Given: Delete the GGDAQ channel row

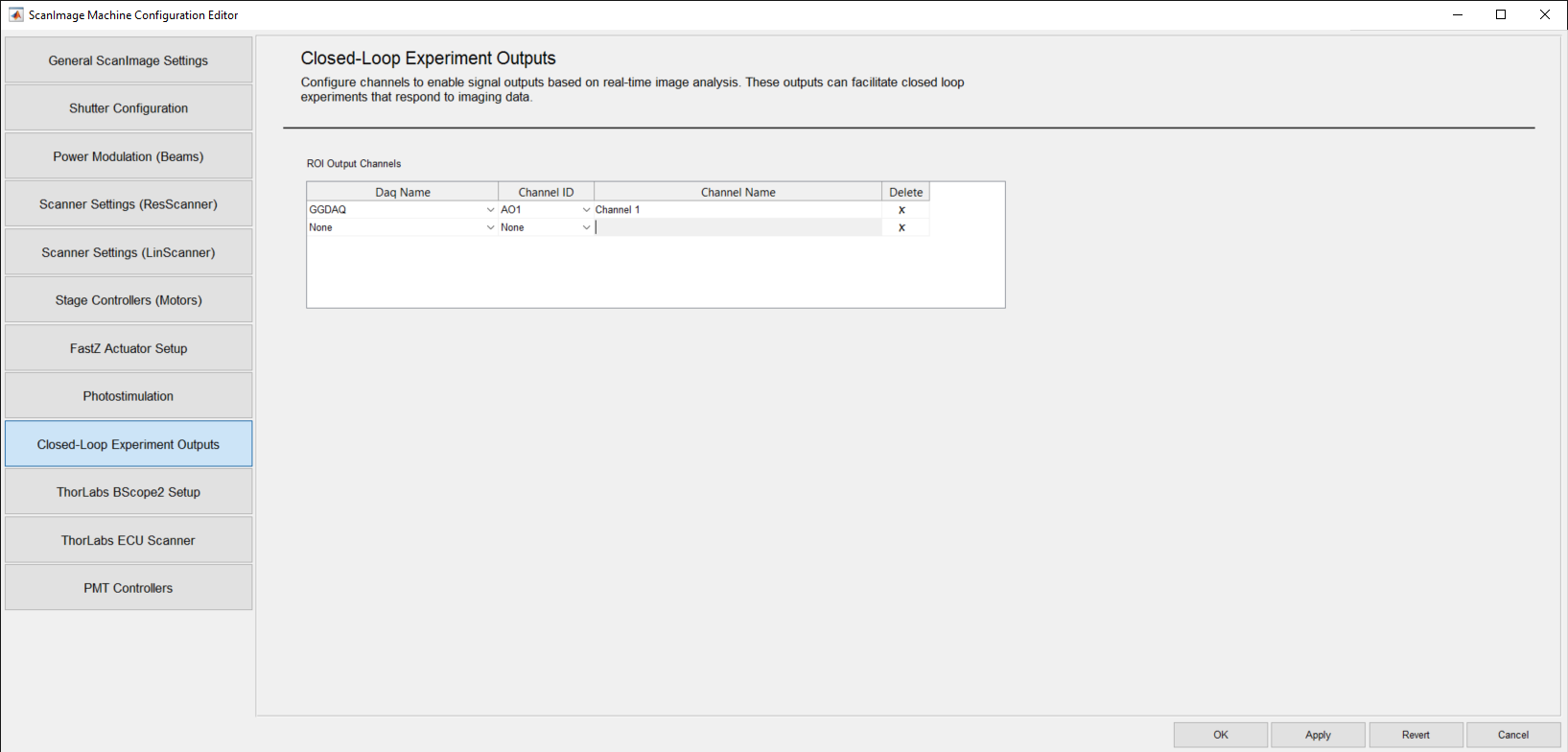Looking at the screenshot, I should [x=901, y=209].
